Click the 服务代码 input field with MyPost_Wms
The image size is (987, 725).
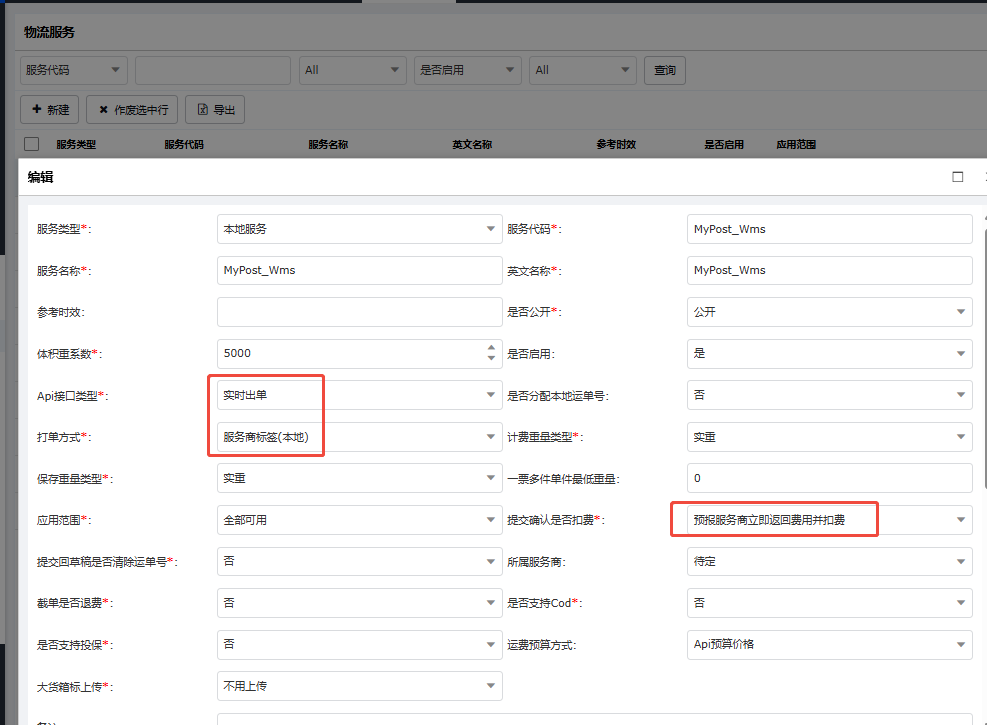[830, 229]
